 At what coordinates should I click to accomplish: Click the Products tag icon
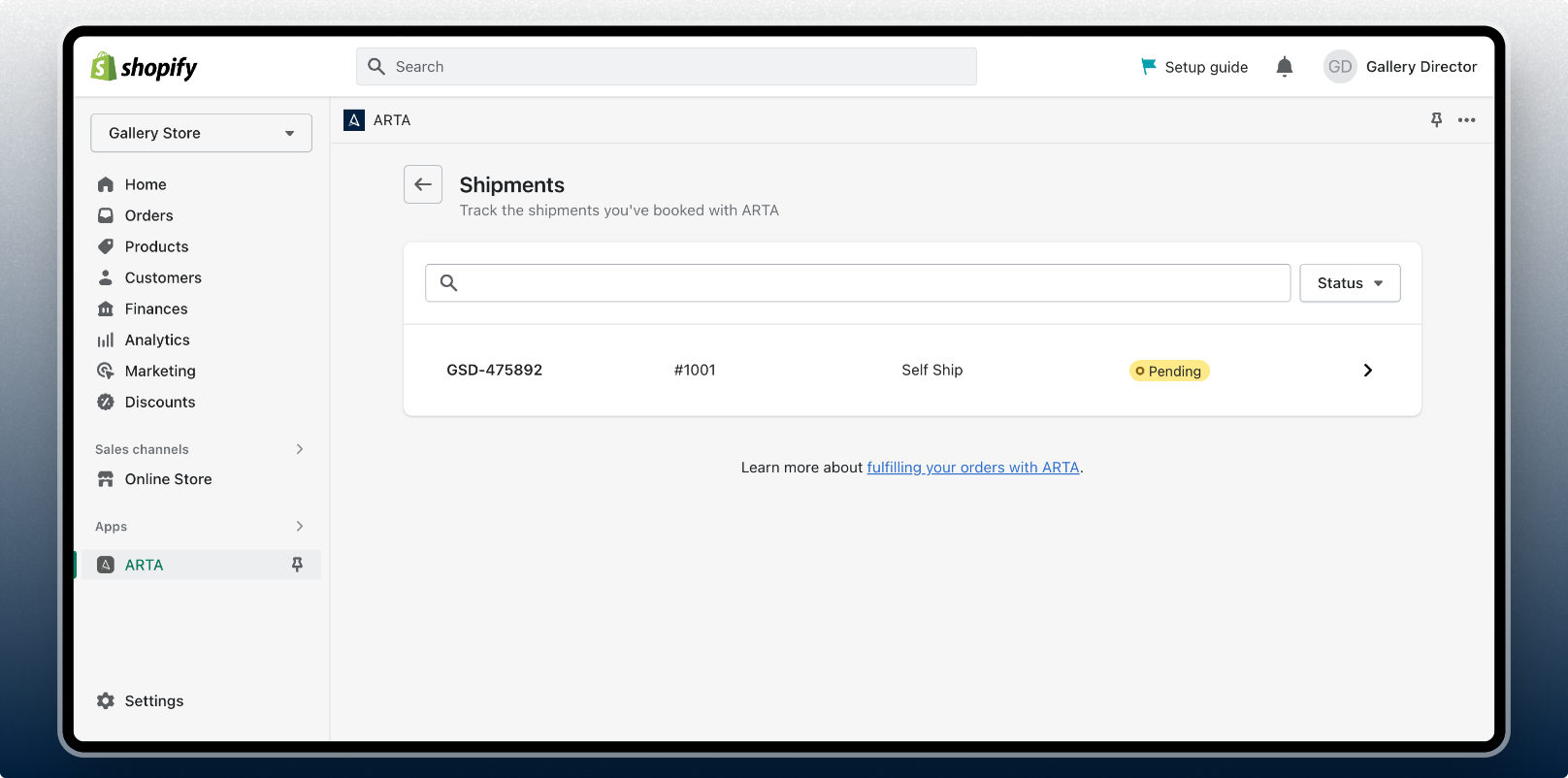[106, 246]
